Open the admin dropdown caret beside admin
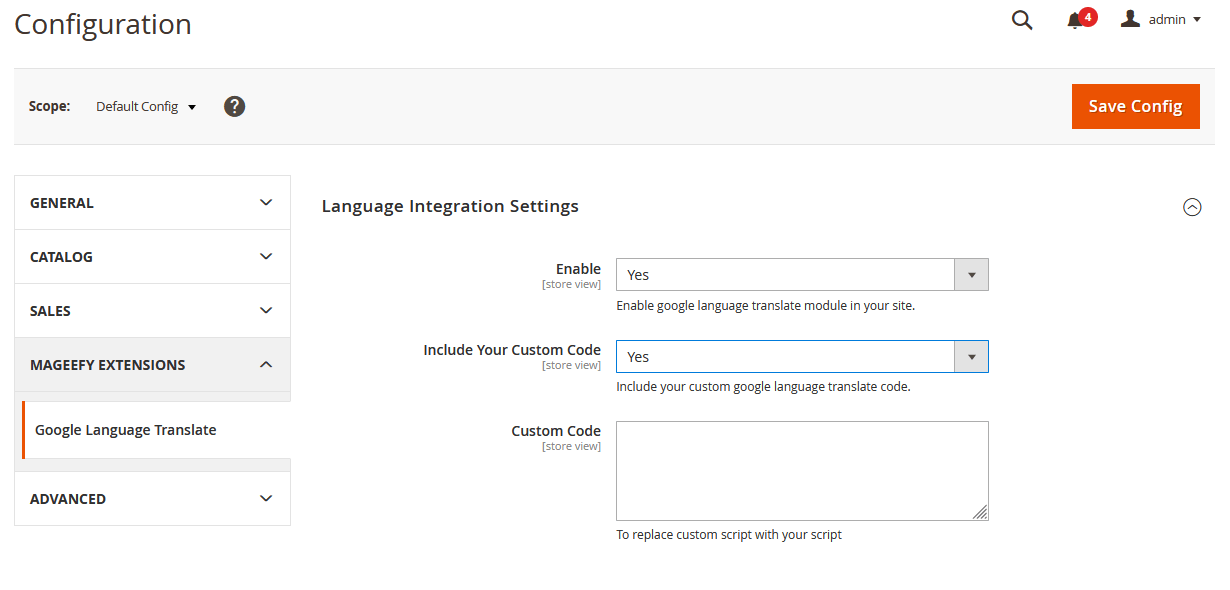 pyautogui.click(x=1197, y=18)
